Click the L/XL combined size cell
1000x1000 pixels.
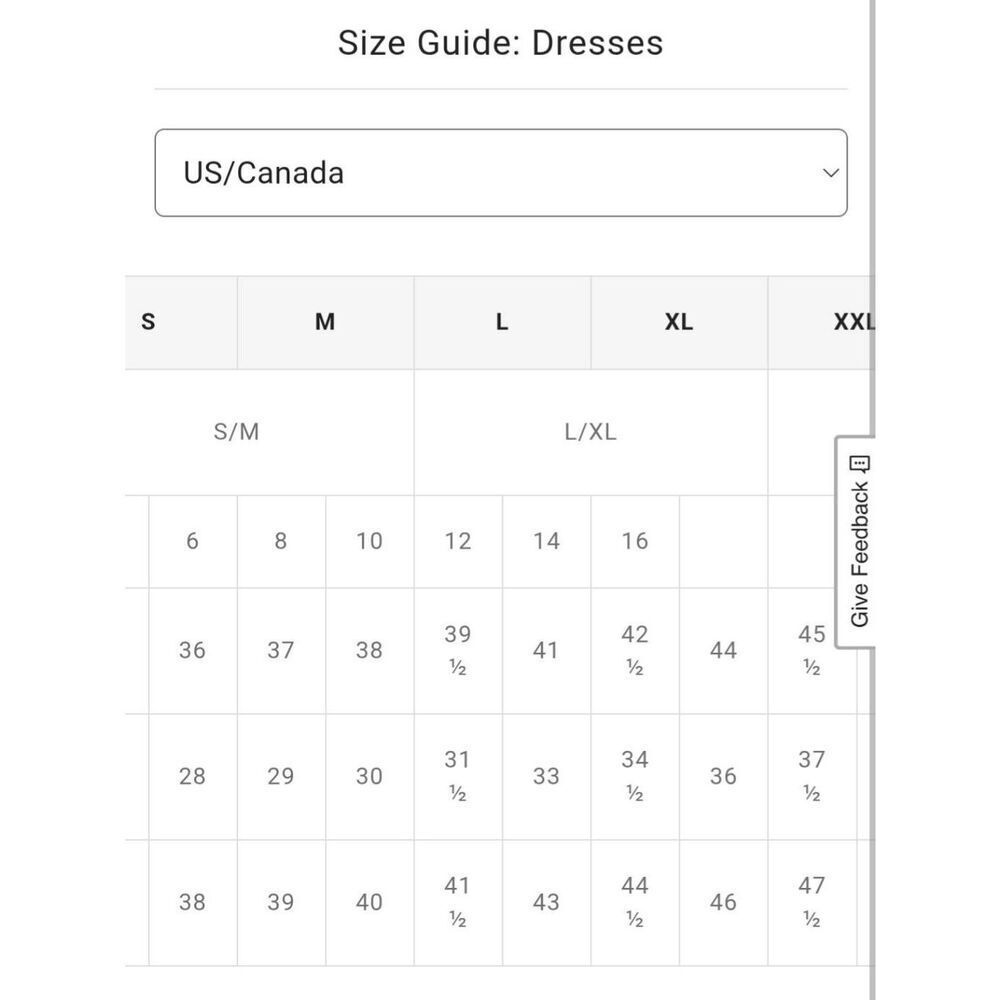click(591, 432)
